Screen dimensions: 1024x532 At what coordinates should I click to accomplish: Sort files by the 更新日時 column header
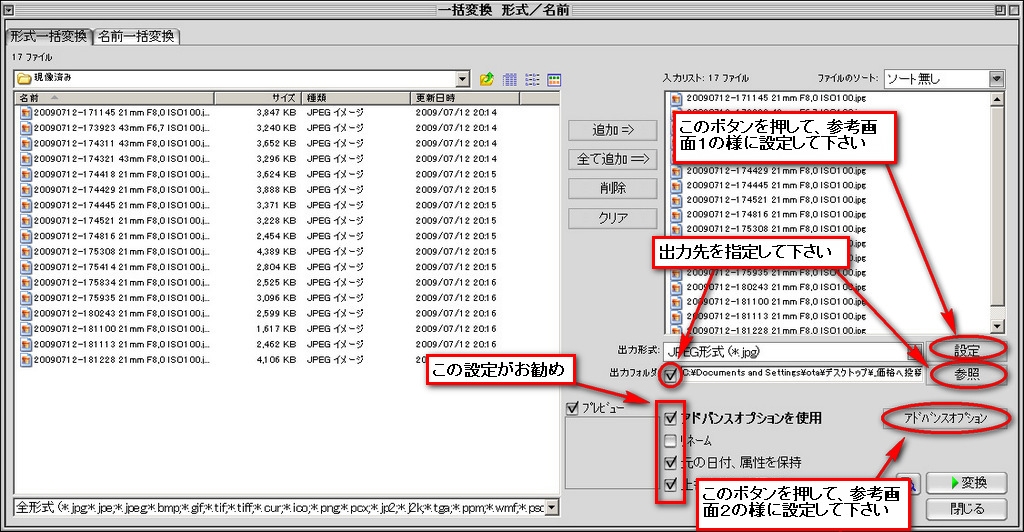click(x=465, y=98)
